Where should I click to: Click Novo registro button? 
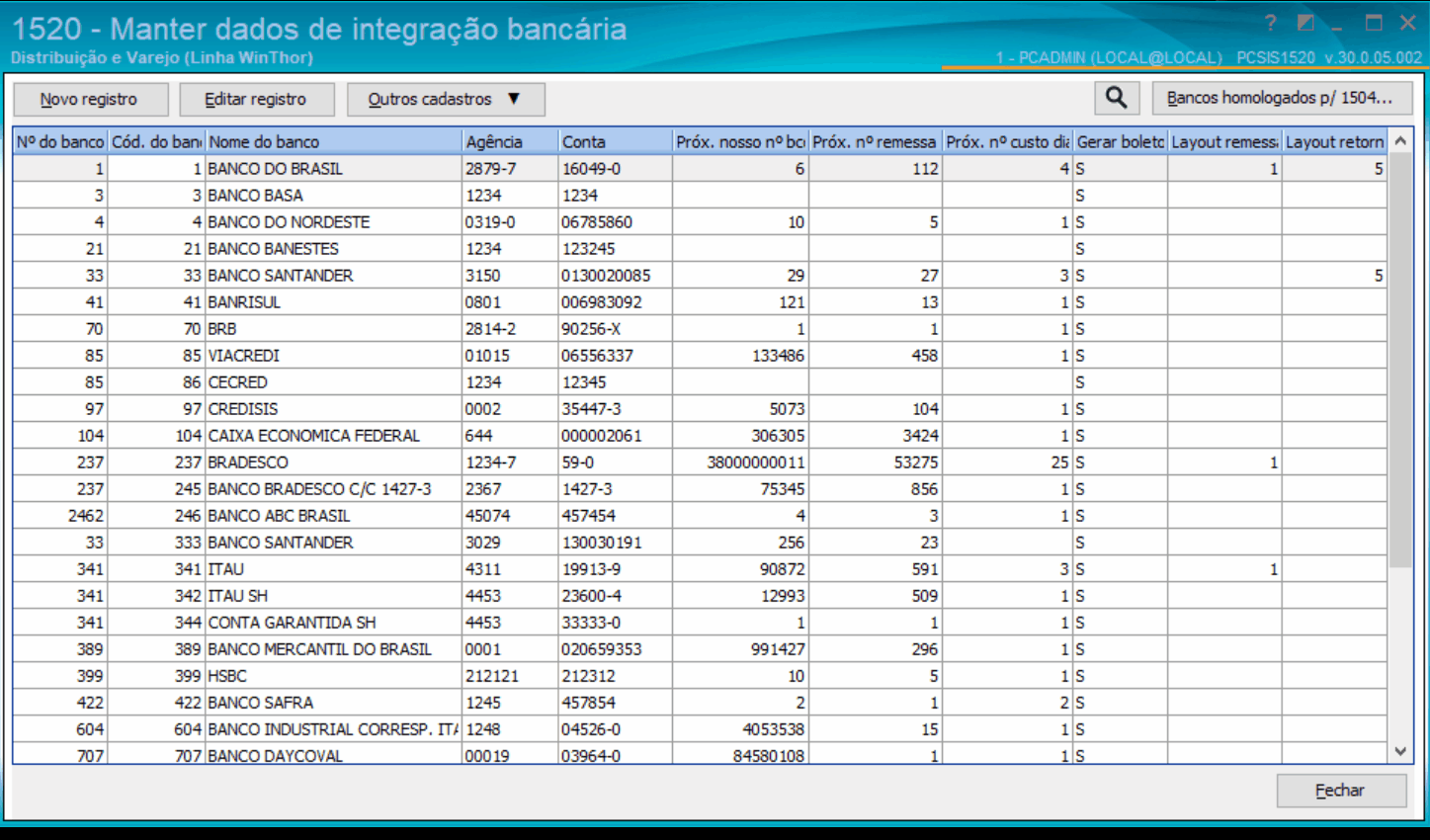pos(90,99)
